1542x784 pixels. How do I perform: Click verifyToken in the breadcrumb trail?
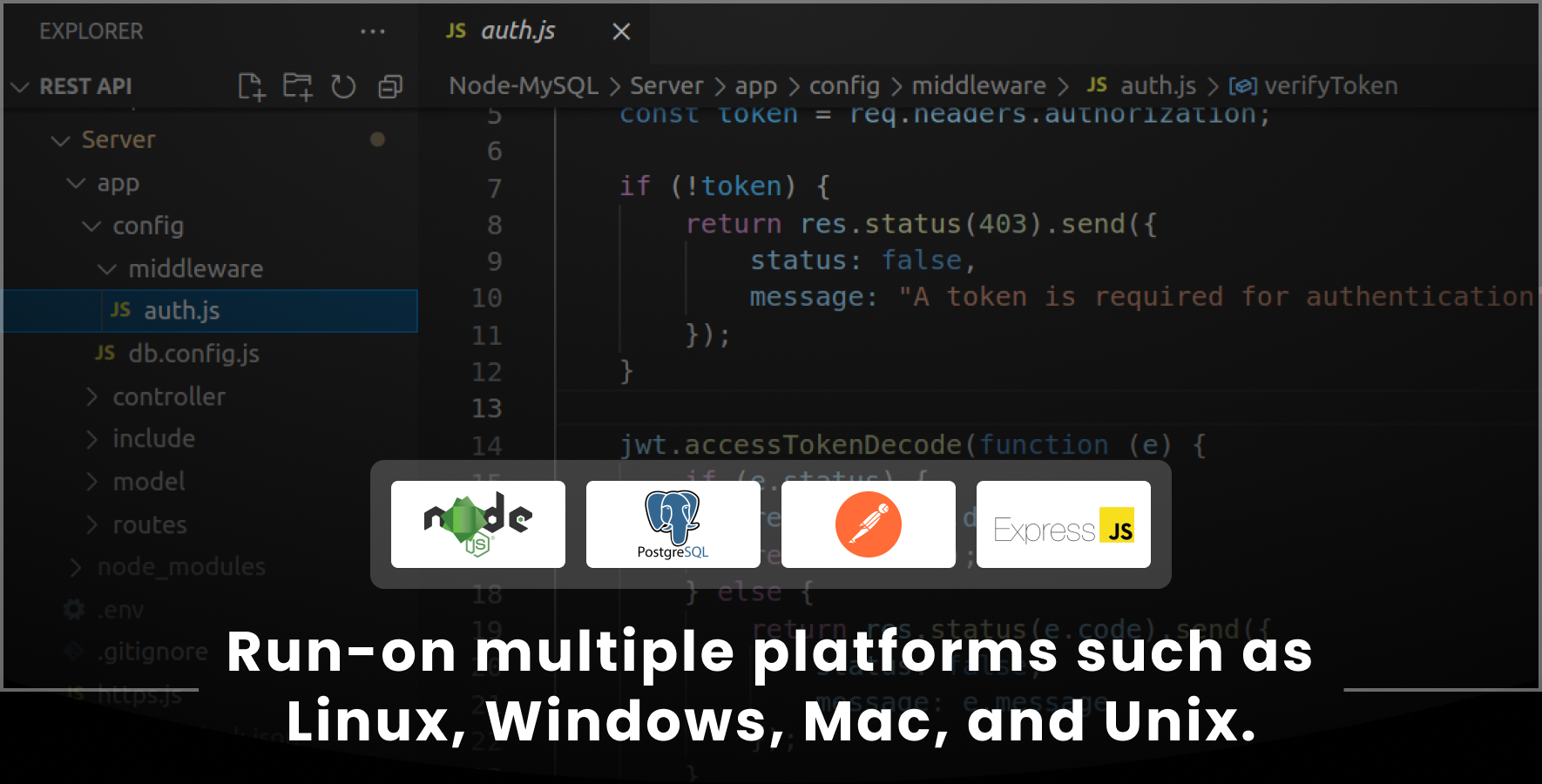click(x=1331, y=85)
